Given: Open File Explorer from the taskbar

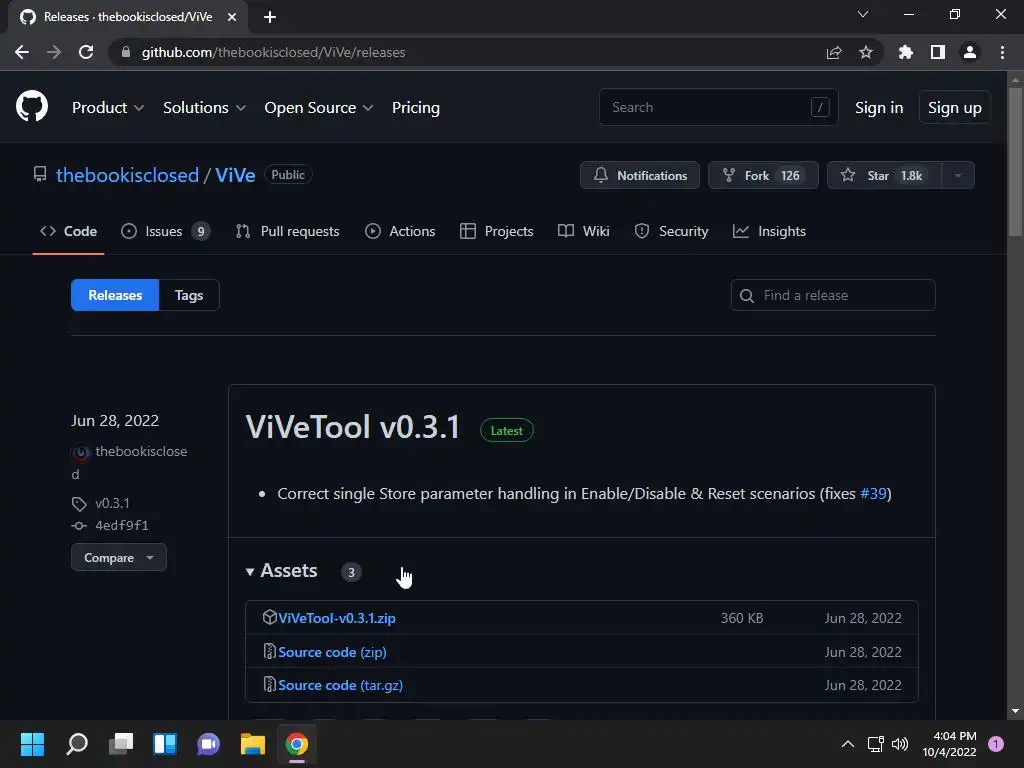Looking at the screenshot, I should (x=253, y=744).
